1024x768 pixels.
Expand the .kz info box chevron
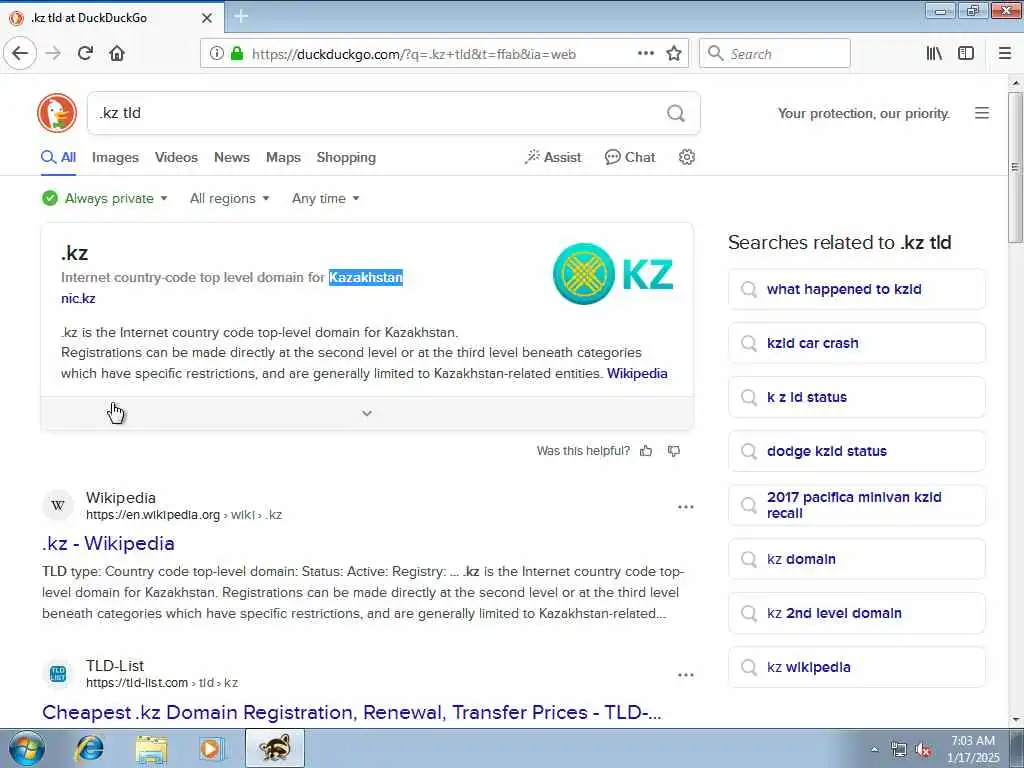tap(367, 413)
